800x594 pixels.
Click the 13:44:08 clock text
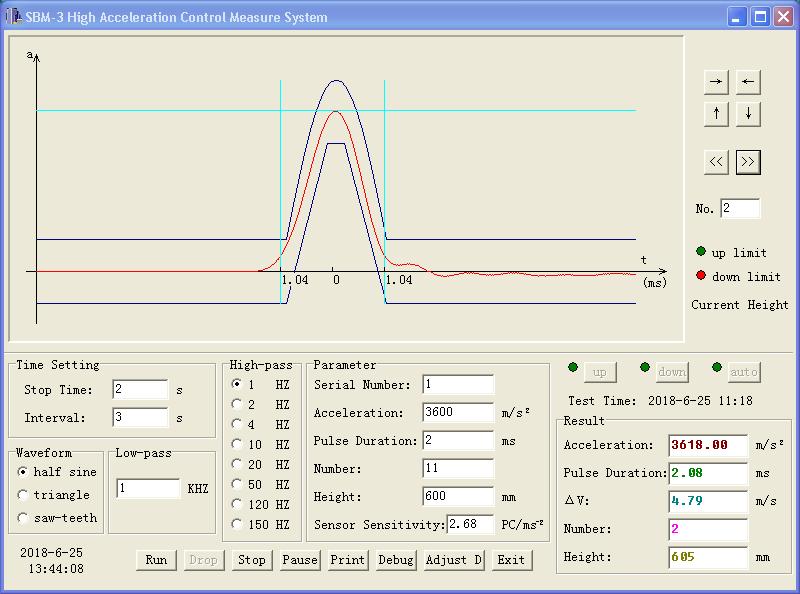(x=56, y=569)
